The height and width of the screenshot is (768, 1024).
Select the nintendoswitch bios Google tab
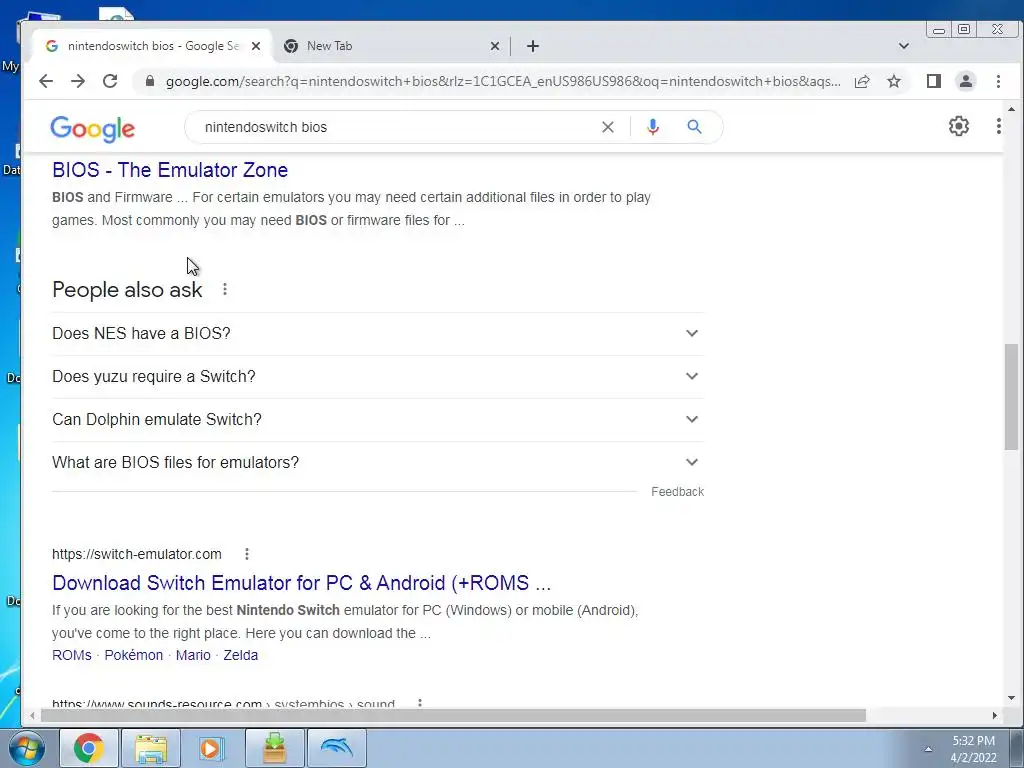[x=152, y=46]
